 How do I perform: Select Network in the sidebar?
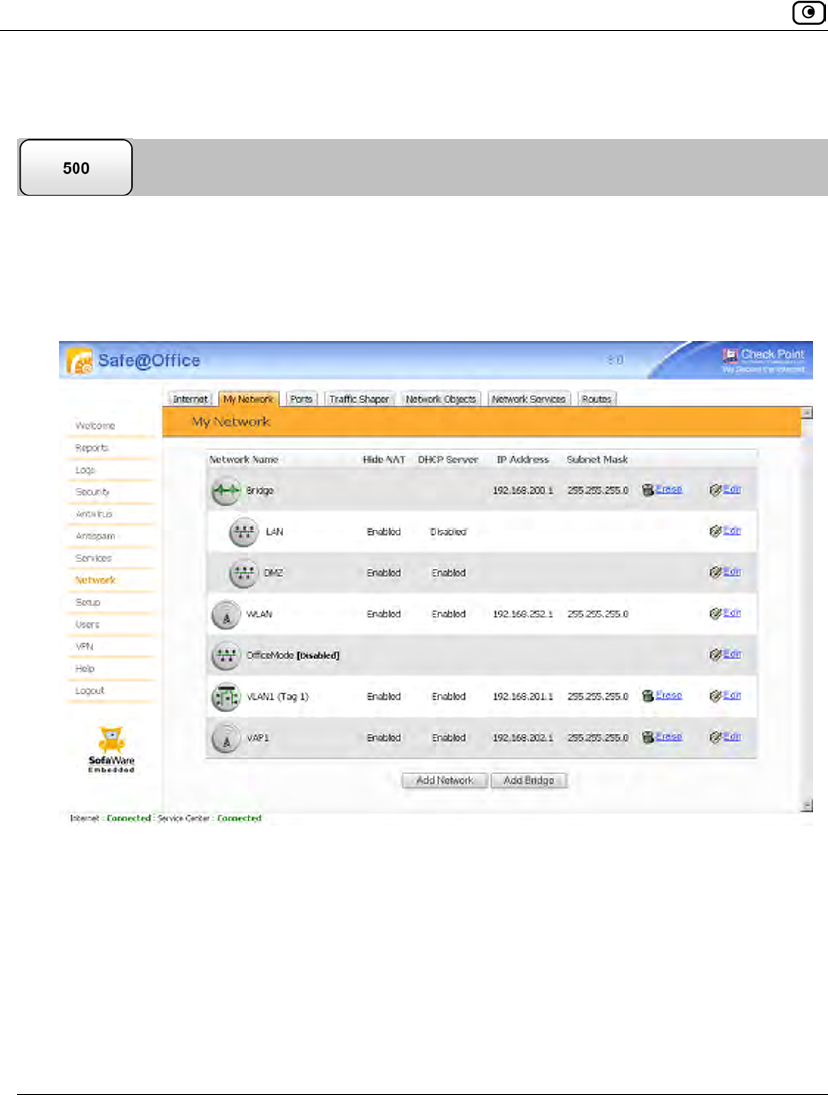pos(96,580)
